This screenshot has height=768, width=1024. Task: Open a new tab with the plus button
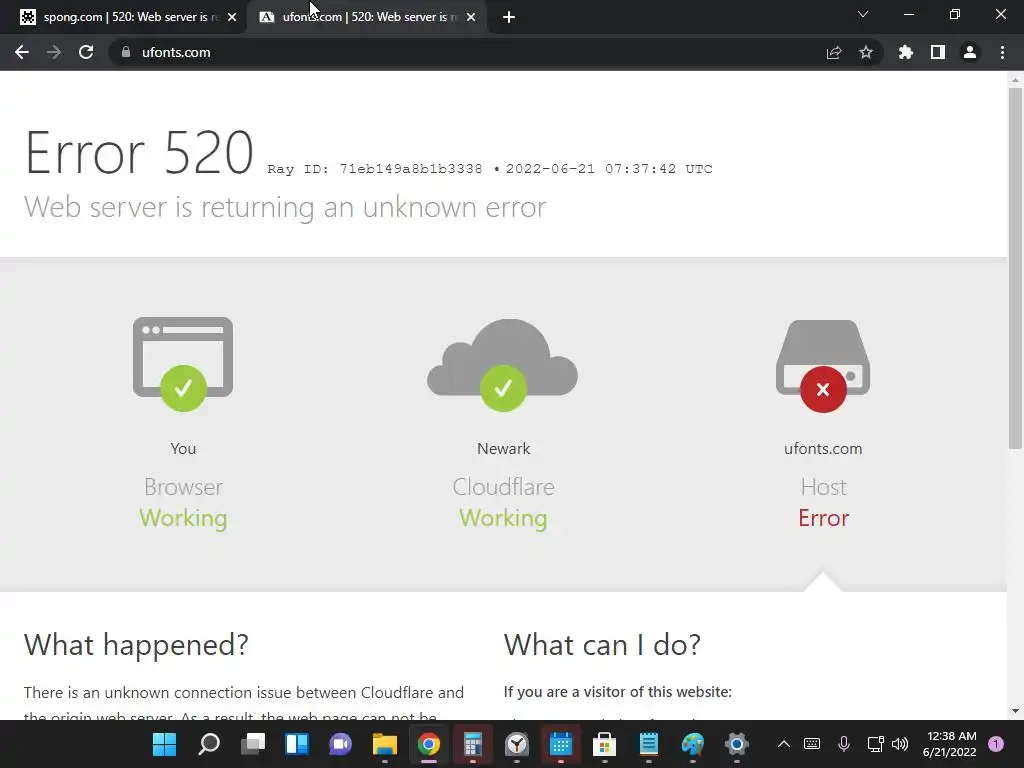pos(509,17)
